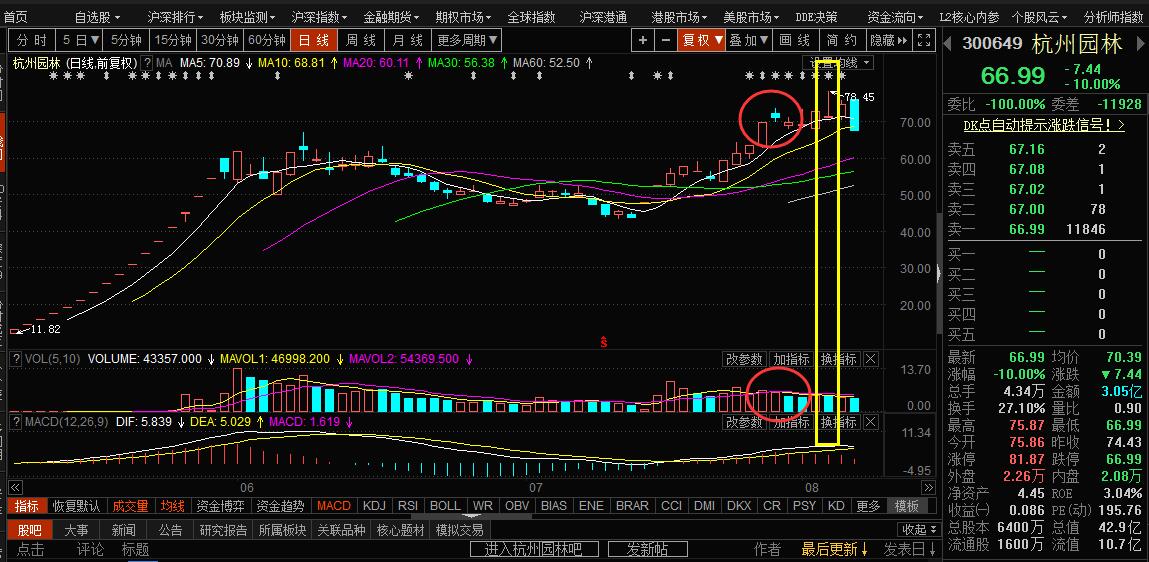Switch to 分时 intraday view
The height and width of the screenshot is (562, 1149).
click(x=32, y=40)
